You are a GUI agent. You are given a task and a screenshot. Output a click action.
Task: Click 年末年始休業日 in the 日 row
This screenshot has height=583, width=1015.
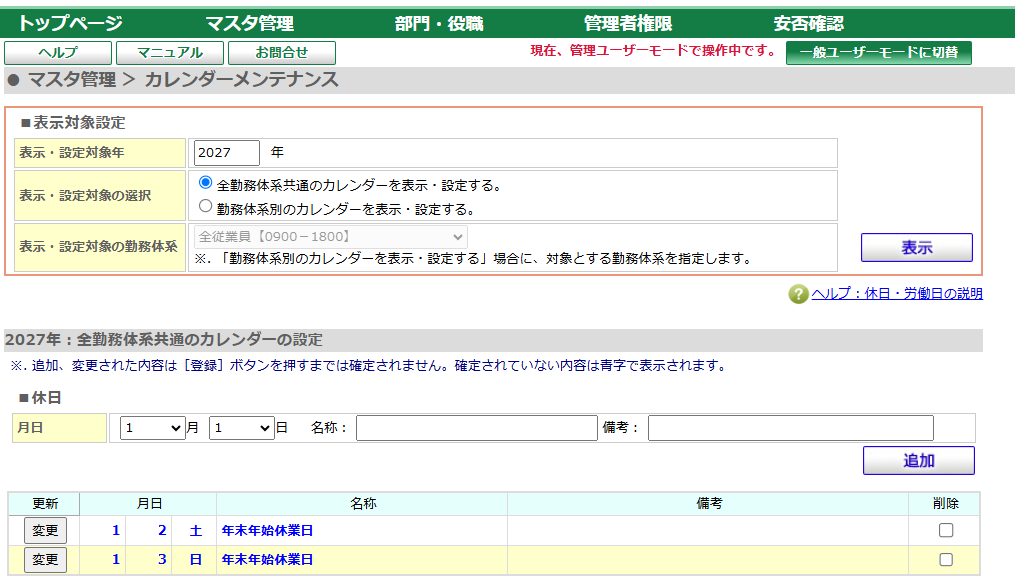click(x=267, y=560)
